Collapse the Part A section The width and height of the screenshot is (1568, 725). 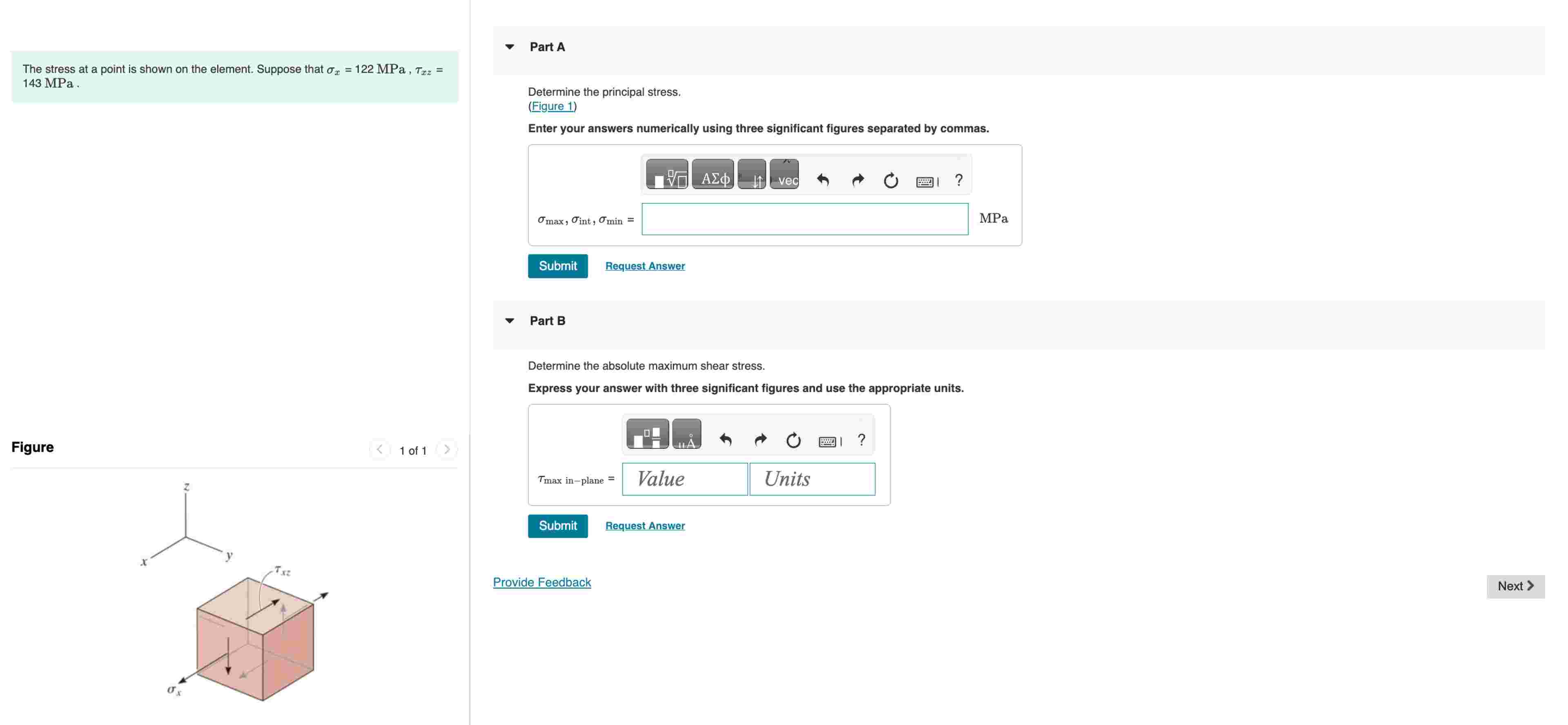click(x=510, y=47)
